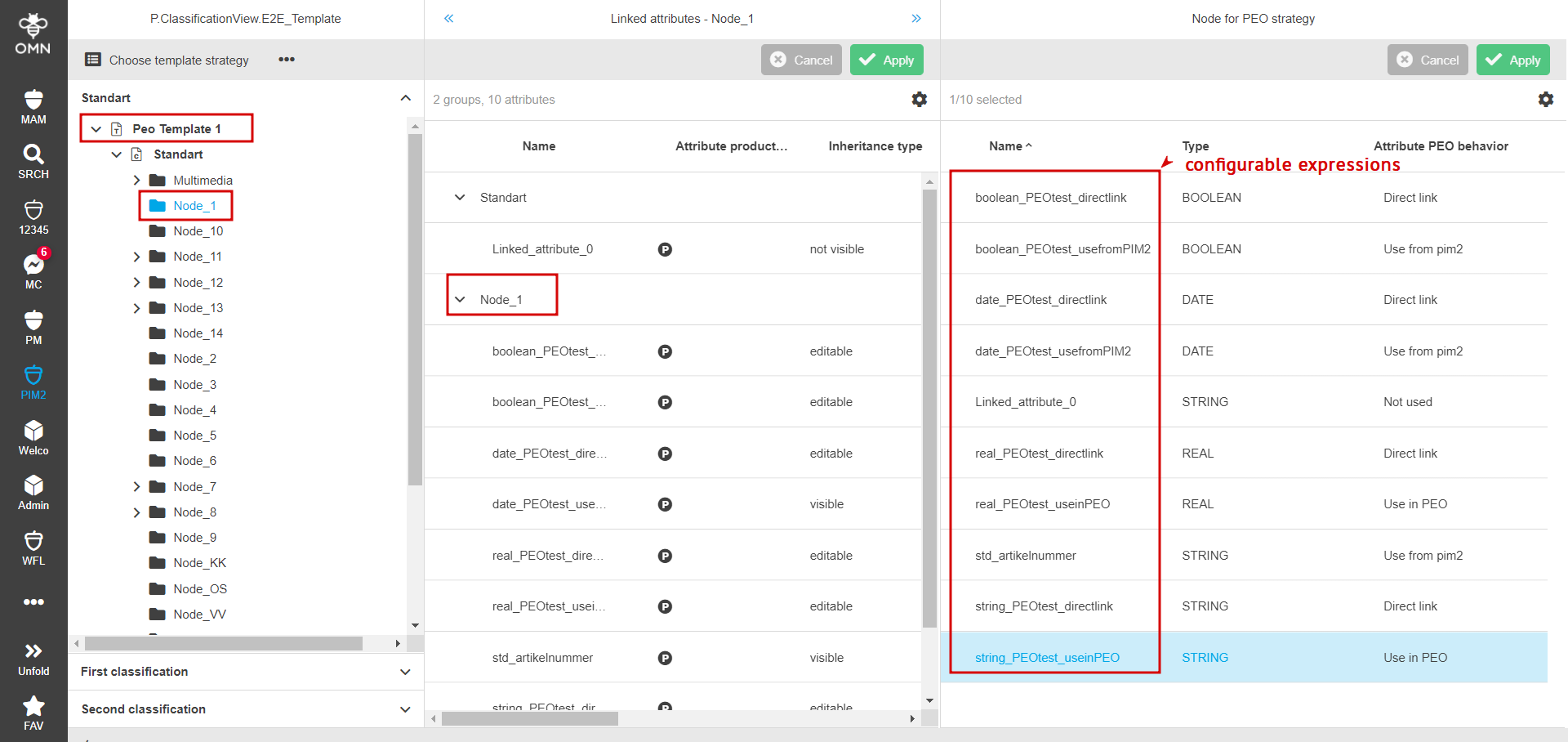
Task: Select Node_14 in the classification tree
Action: pyautogui.click(x=196, y=333)
